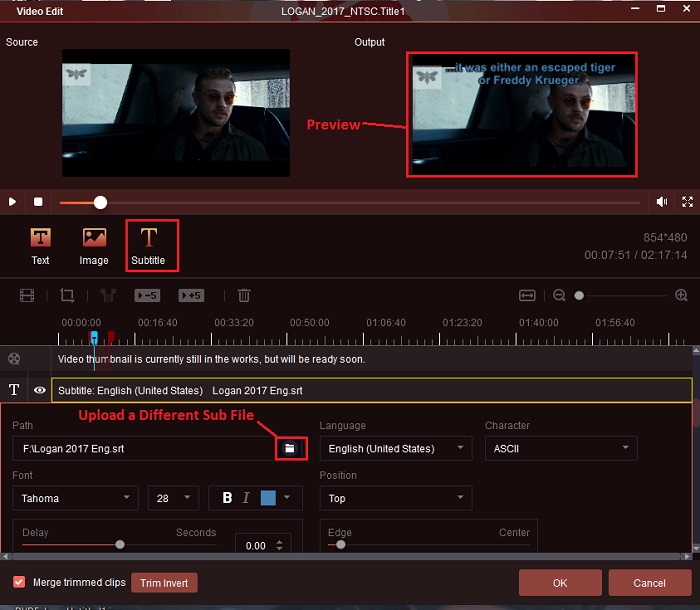The height and width of the screenshot is (610, 700).
Task: Click the Output preview thumbnail
Action: point(522,115)
